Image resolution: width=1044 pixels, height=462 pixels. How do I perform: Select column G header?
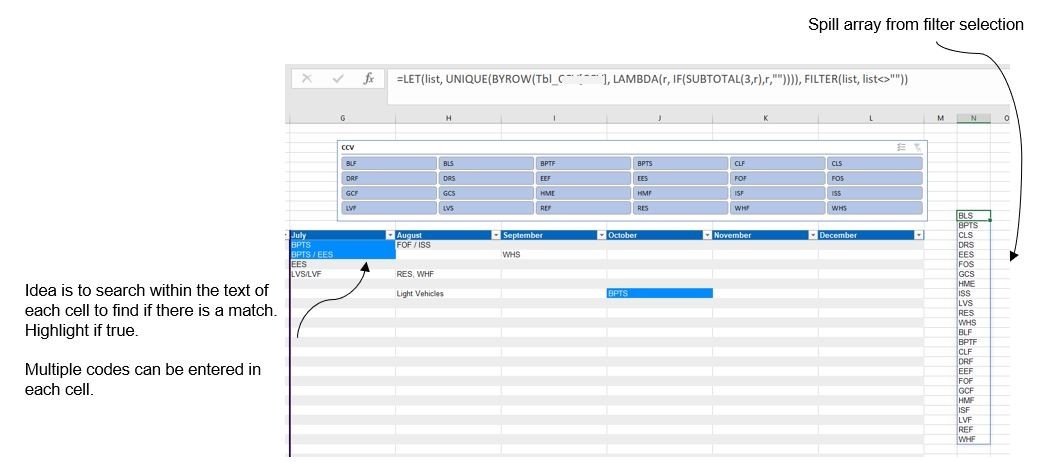[342, 118]
